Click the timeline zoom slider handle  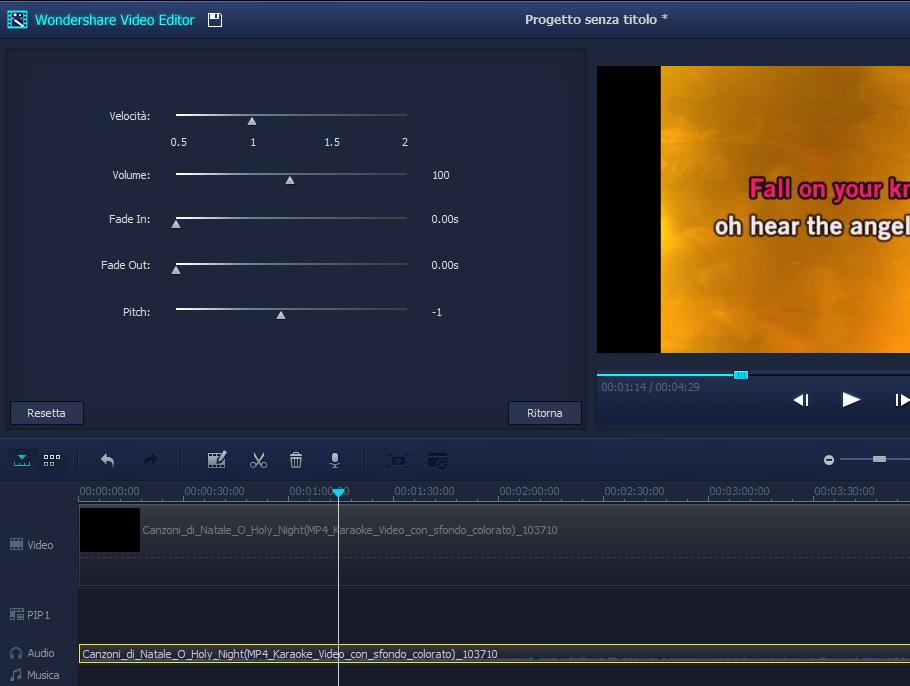pos(879,459)
